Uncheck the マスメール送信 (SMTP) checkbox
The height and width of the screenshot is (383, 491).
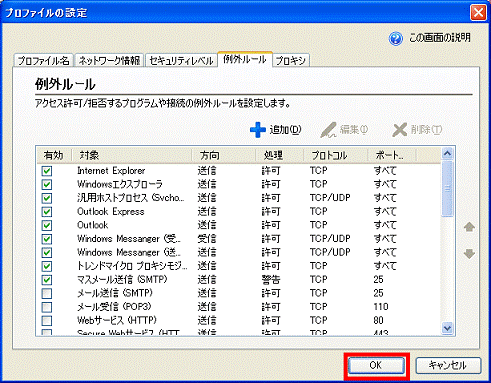[x=47, y=280]
